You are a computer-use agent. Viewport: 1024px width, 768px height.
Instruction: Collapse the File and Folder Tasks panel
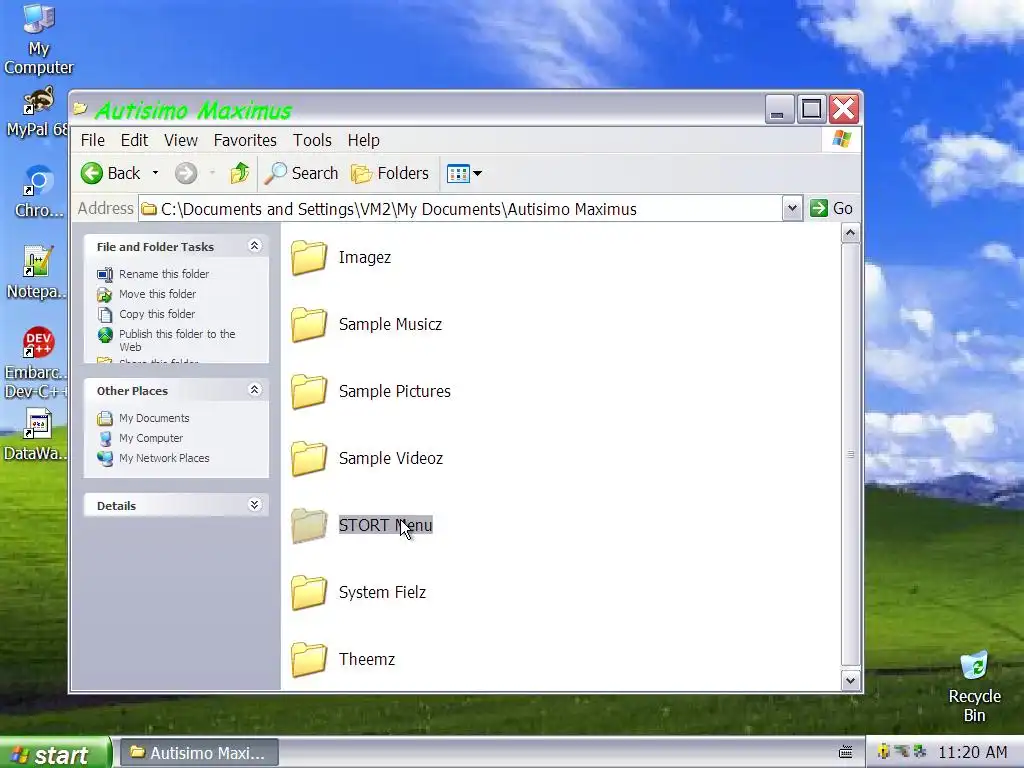click(255, 246)
